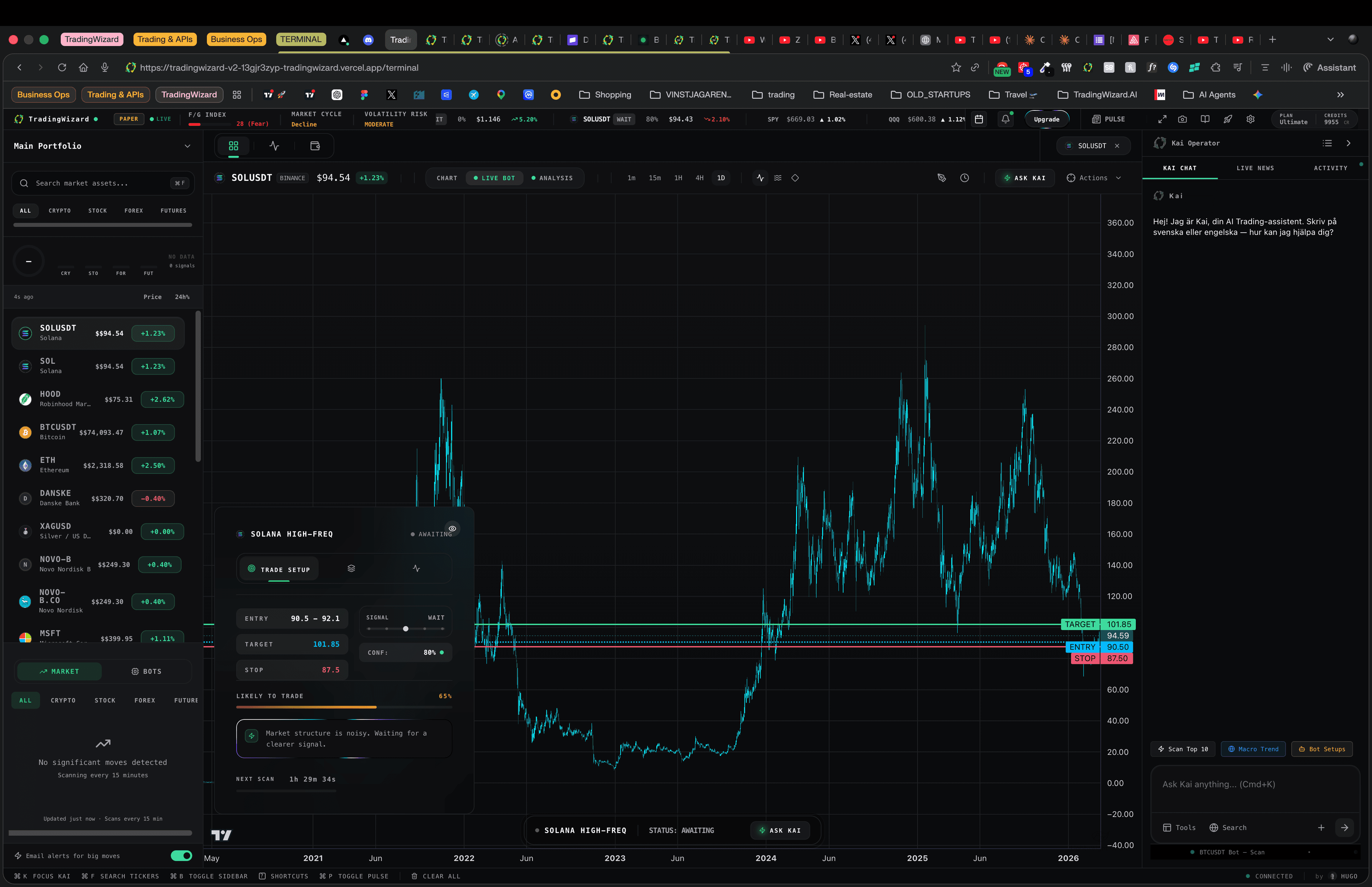Screen dimensions: 1372x887
Task: Switch to the LIVE NEWS tab
Action: pyautogui.click(x=1255, y=168)
